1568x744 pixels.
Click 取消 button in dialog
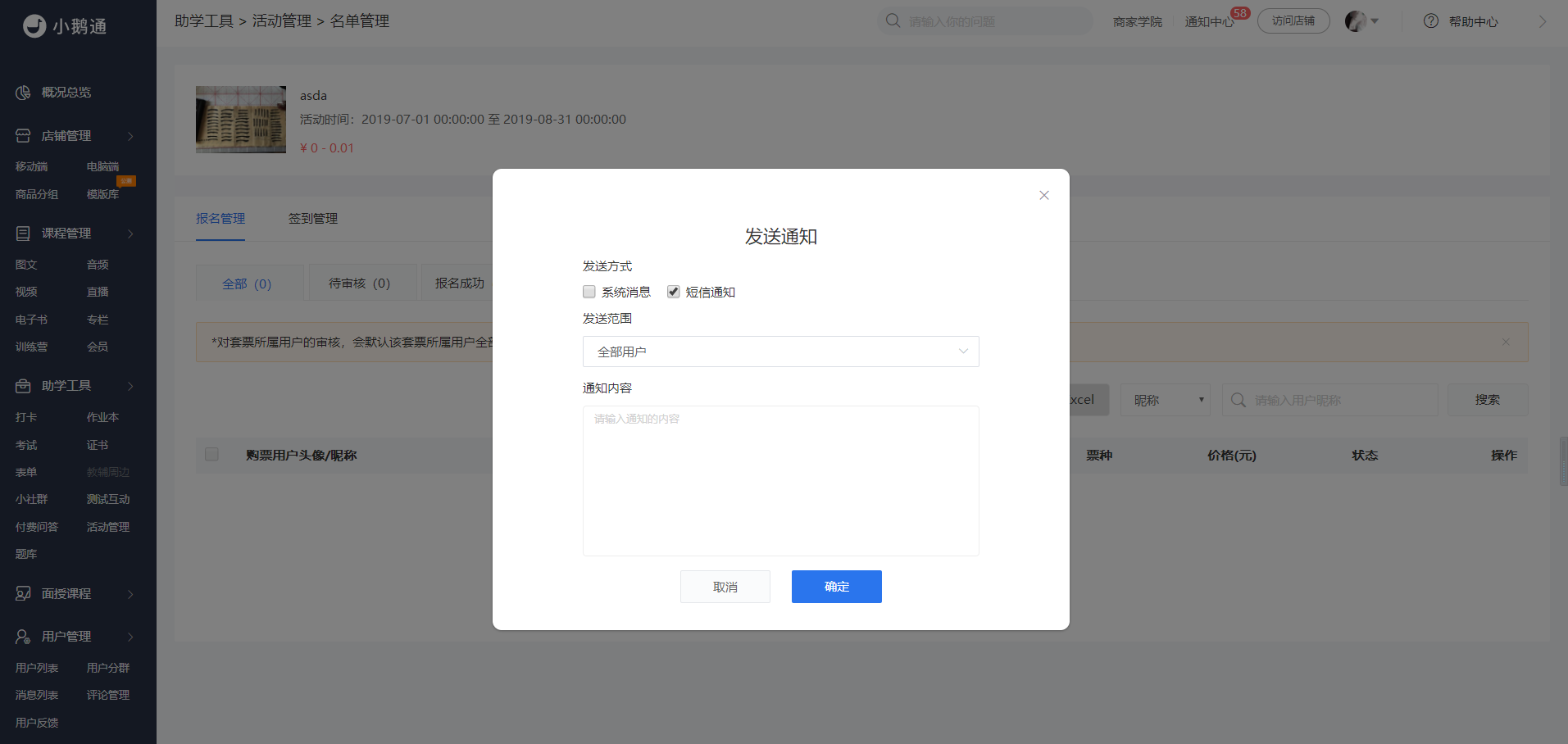coord(725,587)
